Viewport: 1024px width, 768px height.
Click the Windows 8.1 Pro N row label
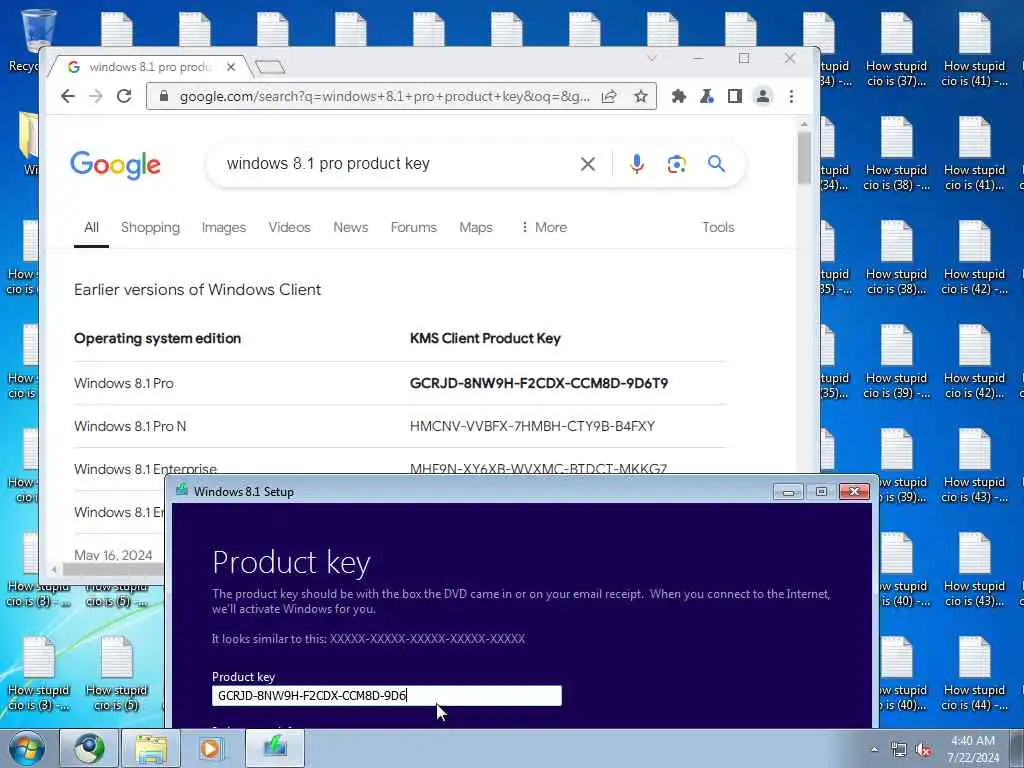point(130,426)
